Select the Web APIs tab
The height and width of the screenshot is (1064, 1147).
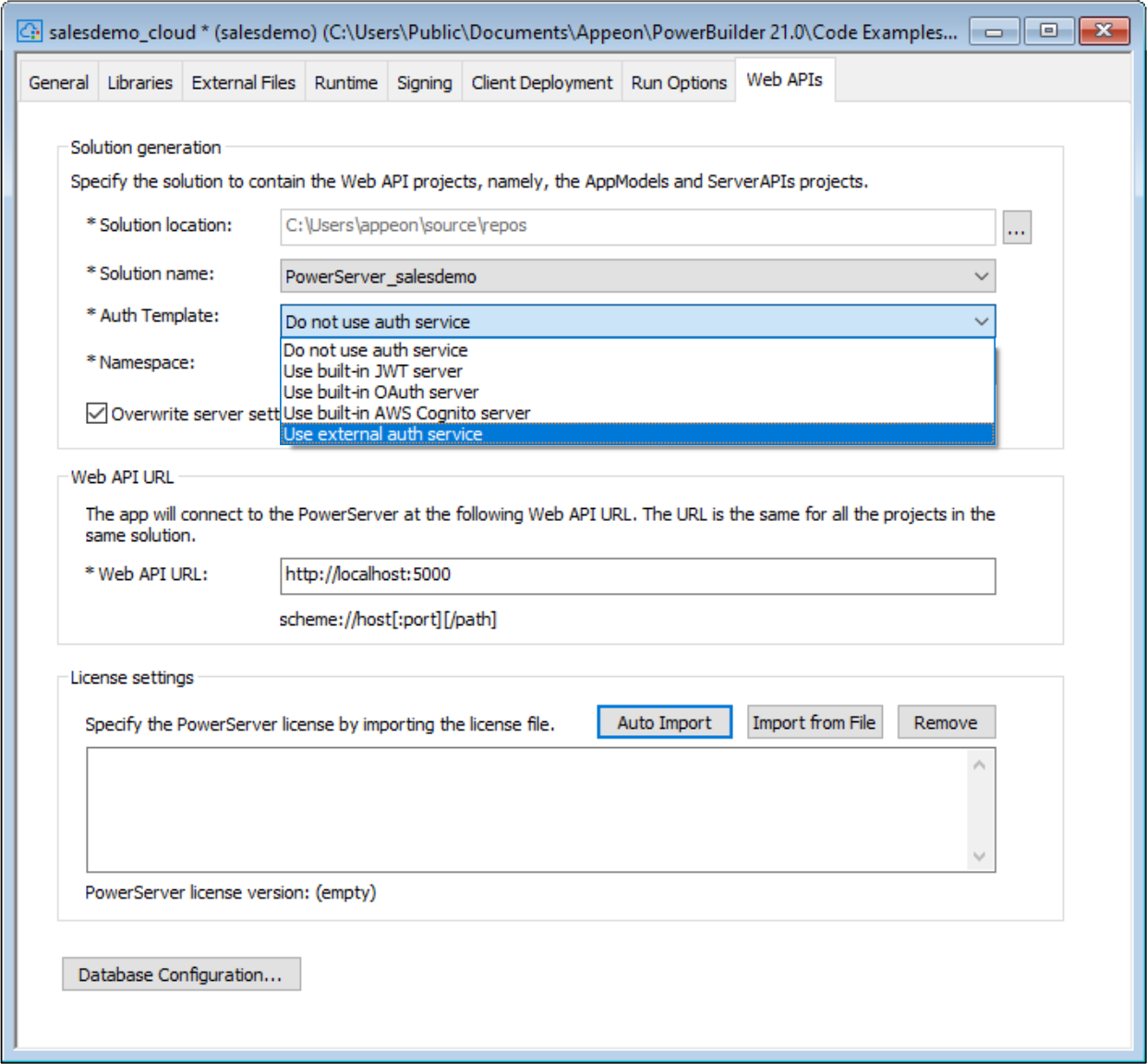tap(784, 80)
